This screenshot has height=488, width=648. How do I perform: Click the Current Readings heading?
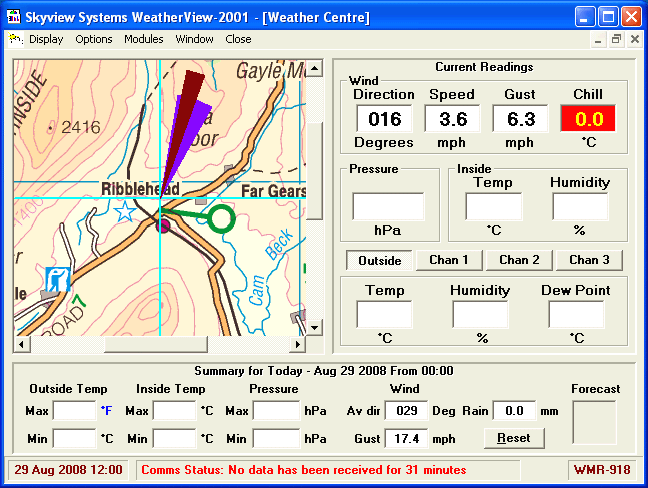click(x=484, y=67)
